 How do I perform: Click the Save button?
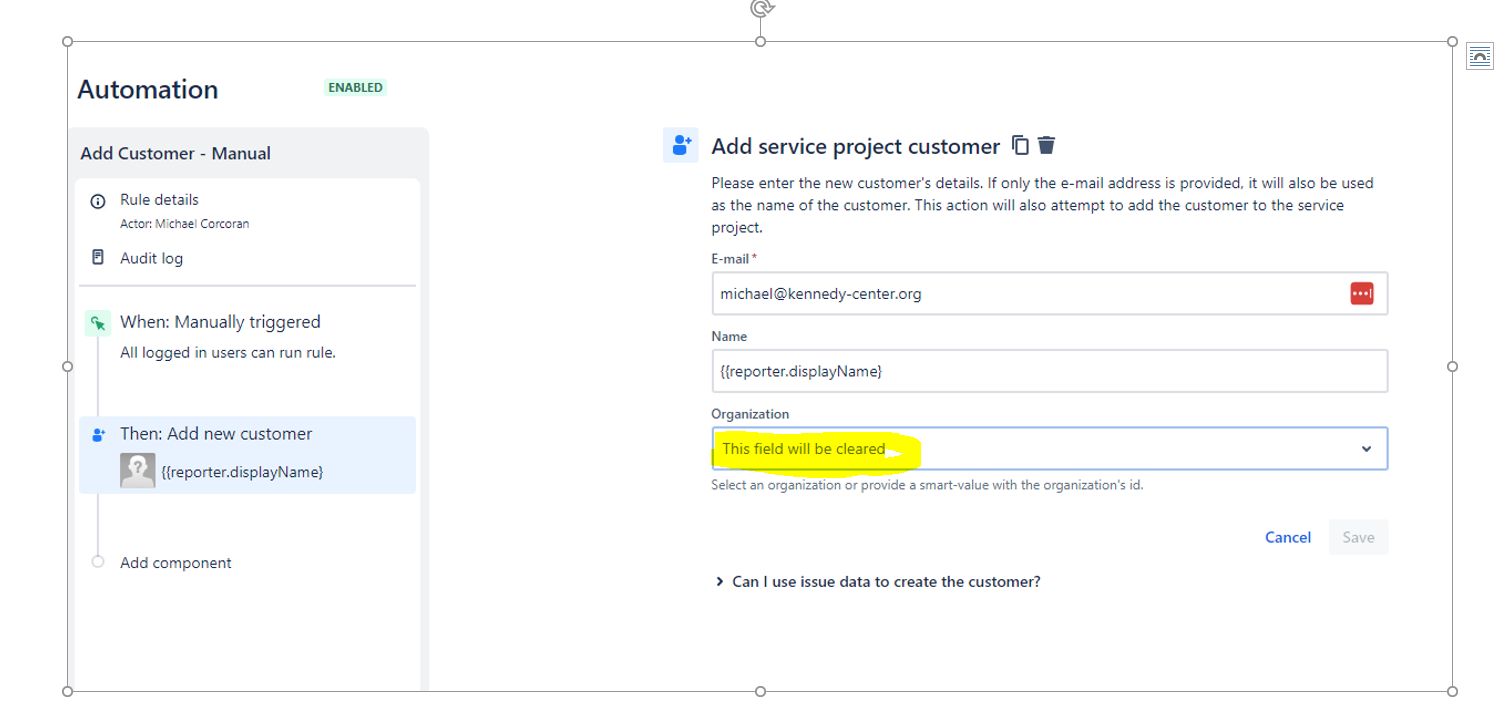[x=1358, y=537]
